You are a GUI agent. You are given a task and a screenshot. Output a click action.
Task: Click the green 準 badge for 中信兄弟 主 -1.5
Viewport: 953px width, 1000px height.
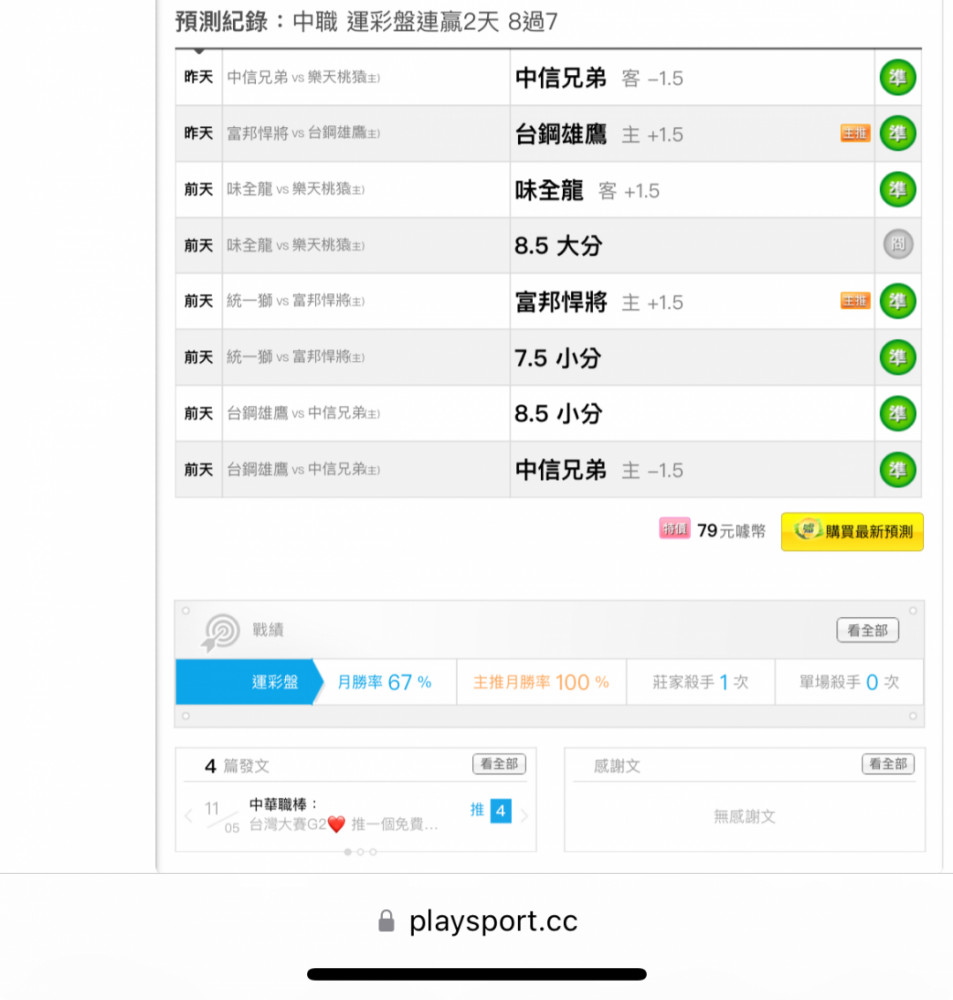(x=898, y=469)
